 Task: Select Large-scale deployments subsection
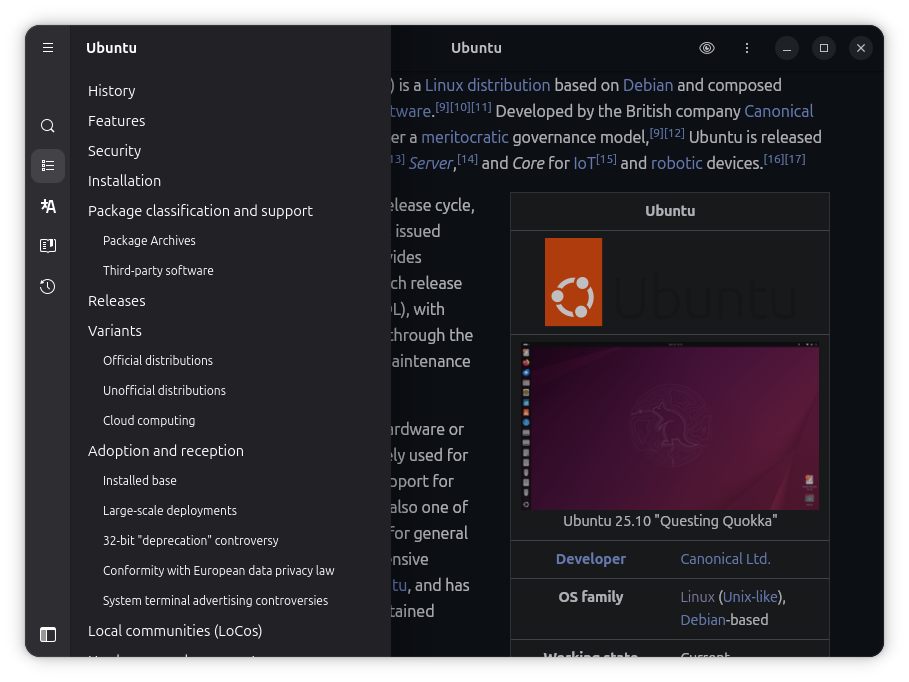(170, 510)
